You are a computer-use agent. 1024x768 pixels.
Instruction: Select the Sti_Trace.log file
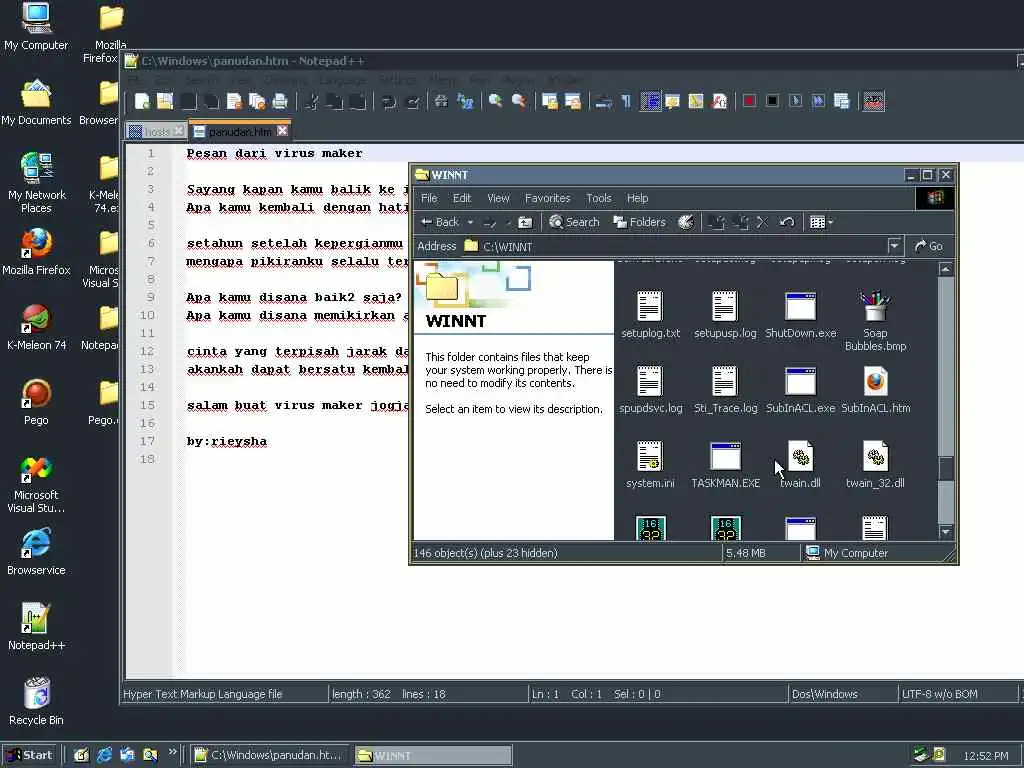tap(725, 390)
